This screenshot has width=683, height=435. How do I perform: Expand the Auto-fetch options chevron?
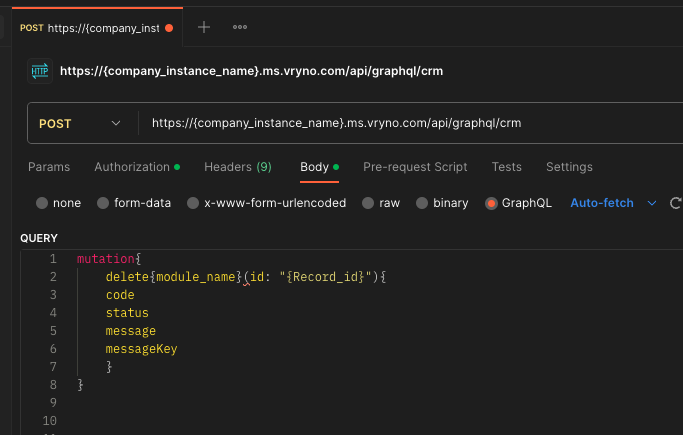click(x=652, y=203)
